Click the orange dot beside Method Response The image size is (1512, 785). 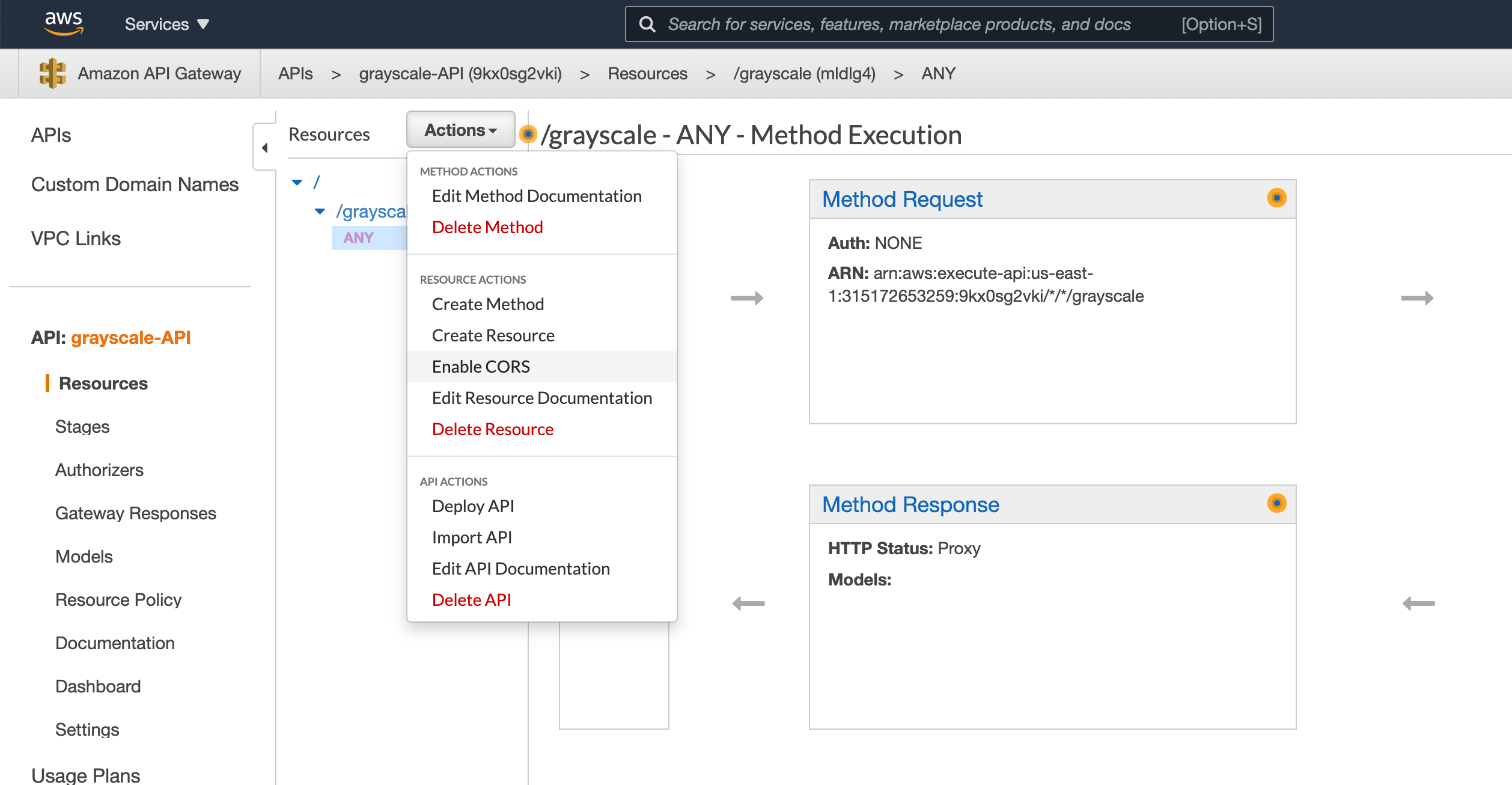point(1276,503)
